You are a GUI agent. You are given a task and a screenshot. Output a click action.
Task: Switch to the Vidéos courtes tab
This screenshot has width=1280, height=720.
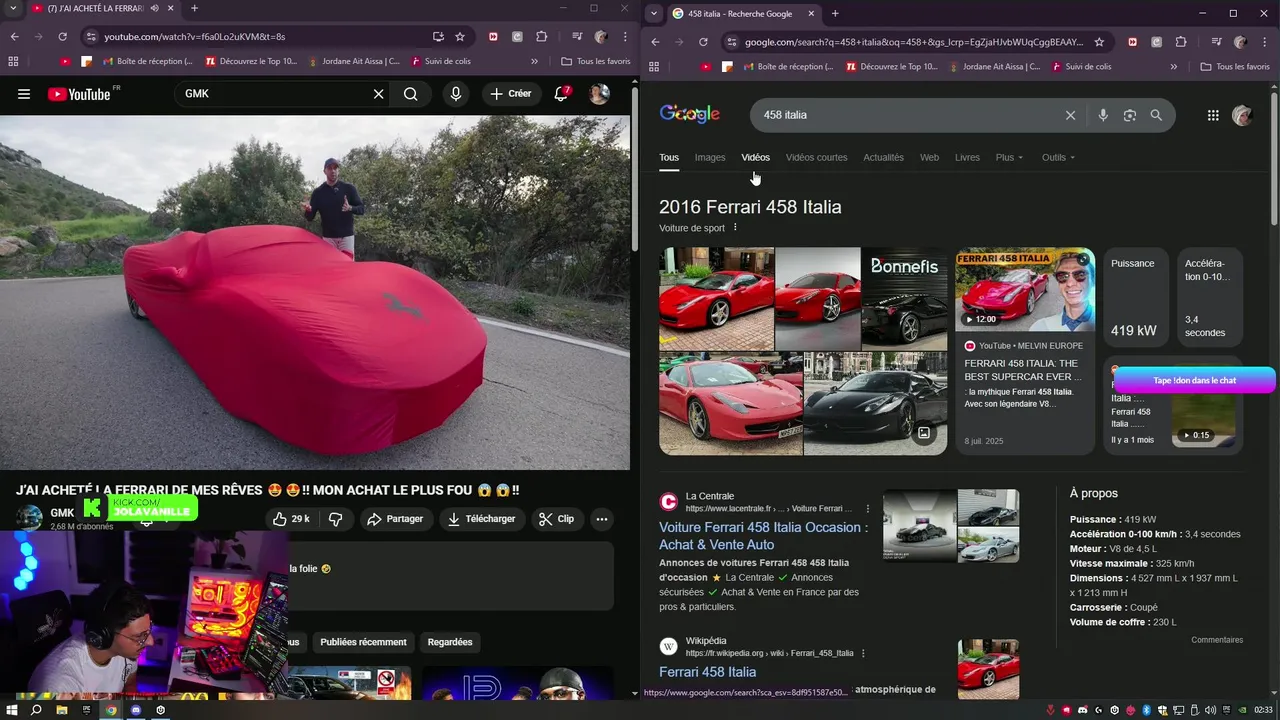pyautogui.click(x=816, y=157)
